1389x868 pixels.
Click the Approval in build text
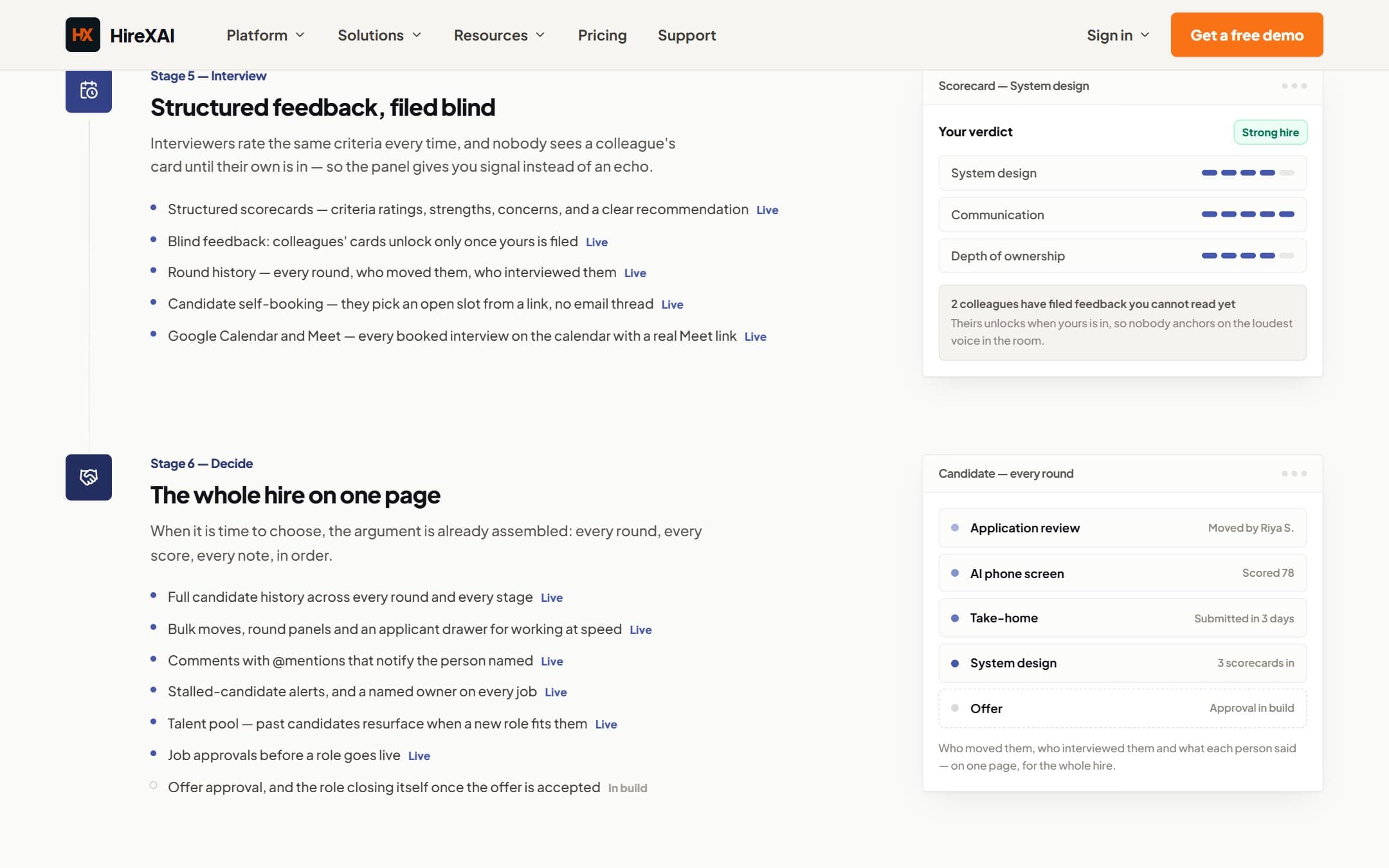[x=1251, y=708]
